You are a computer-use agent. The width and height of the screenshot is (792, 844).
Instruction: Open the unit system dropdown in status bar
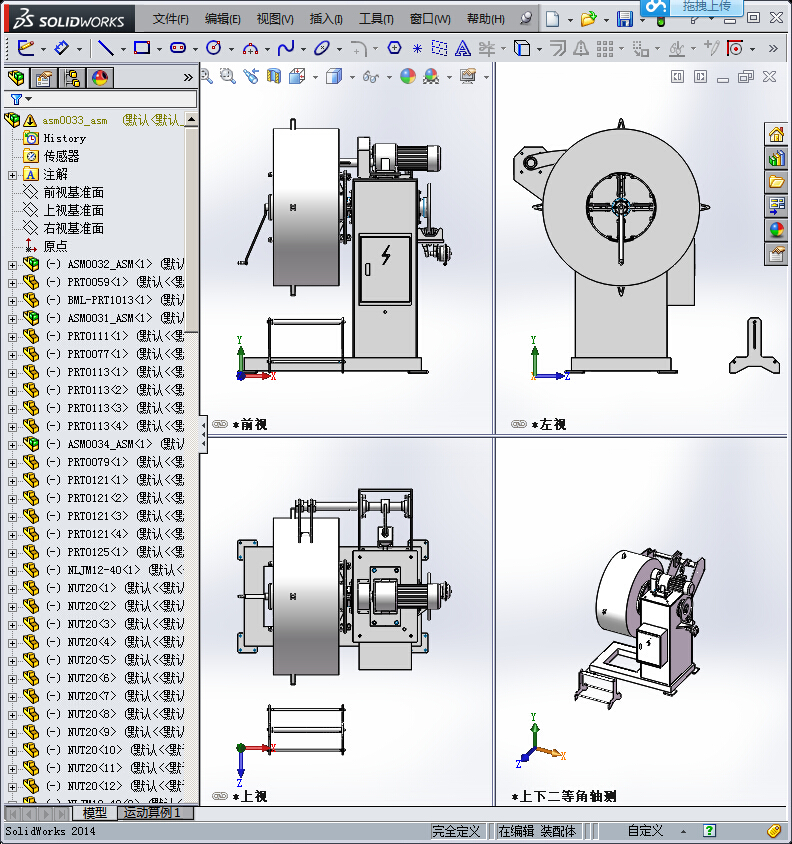(683, 832)
